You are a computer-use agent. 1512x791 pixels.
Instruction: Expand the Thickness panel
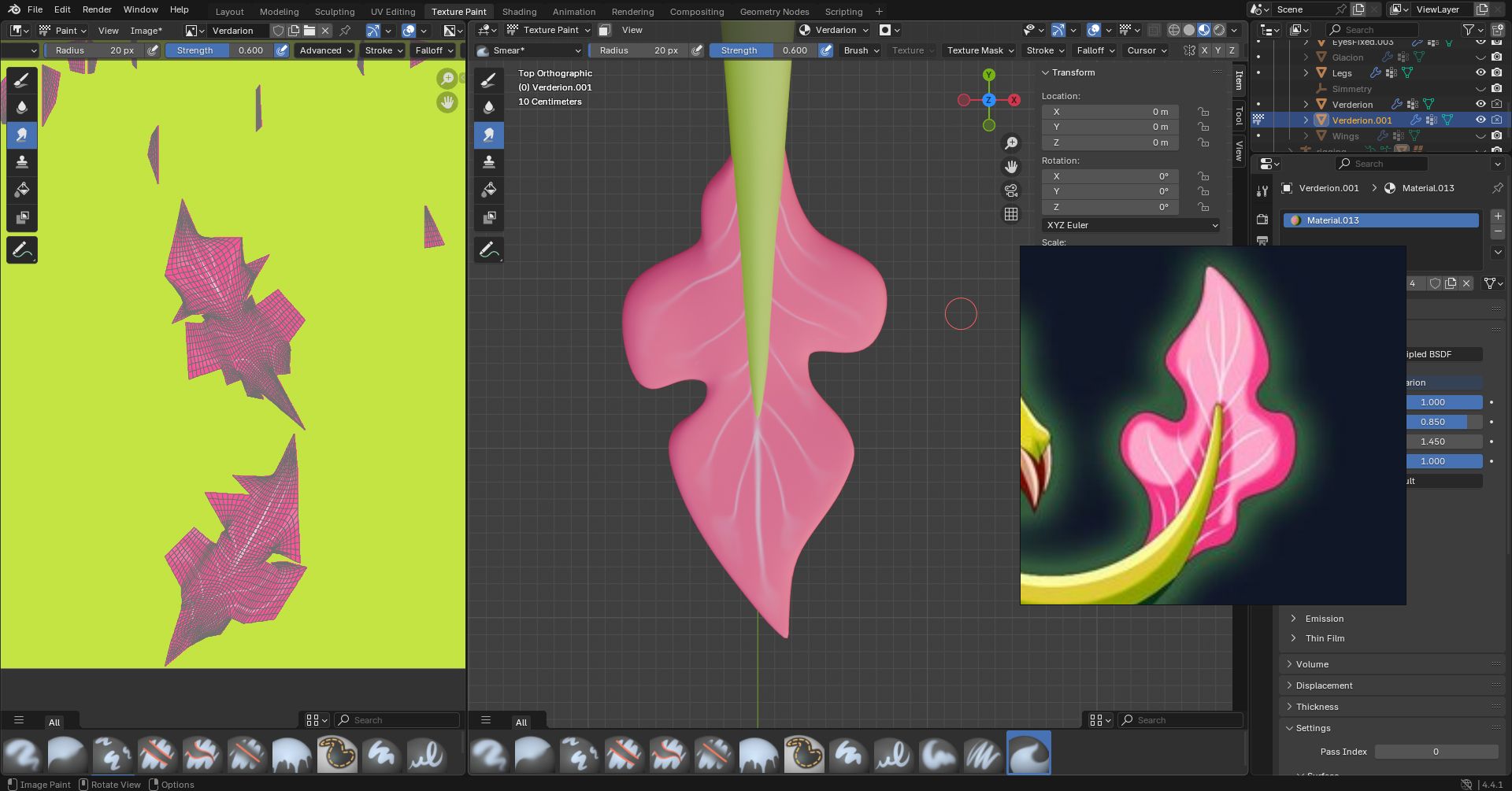1392,707
